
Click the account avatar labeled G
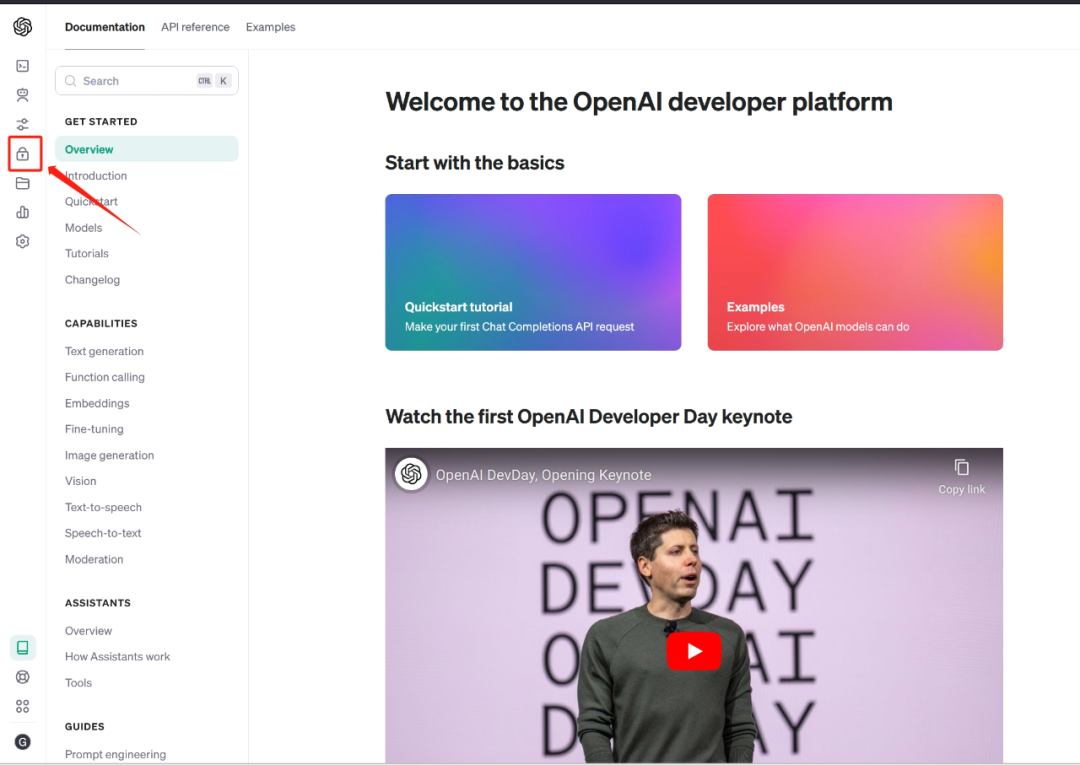tap(22, 741)
